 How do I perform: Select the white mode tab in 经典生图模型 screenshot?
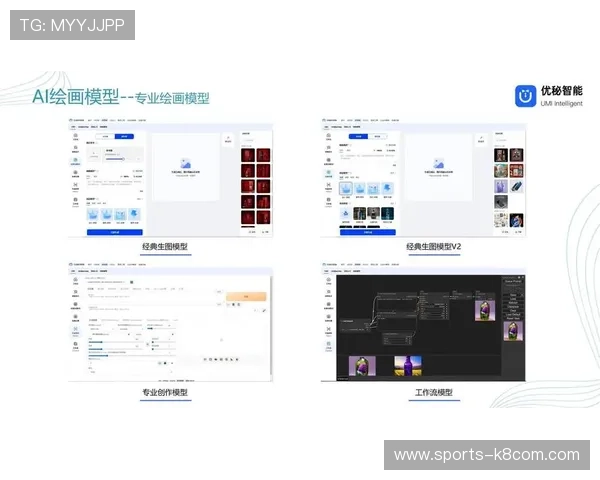[105, 136]
